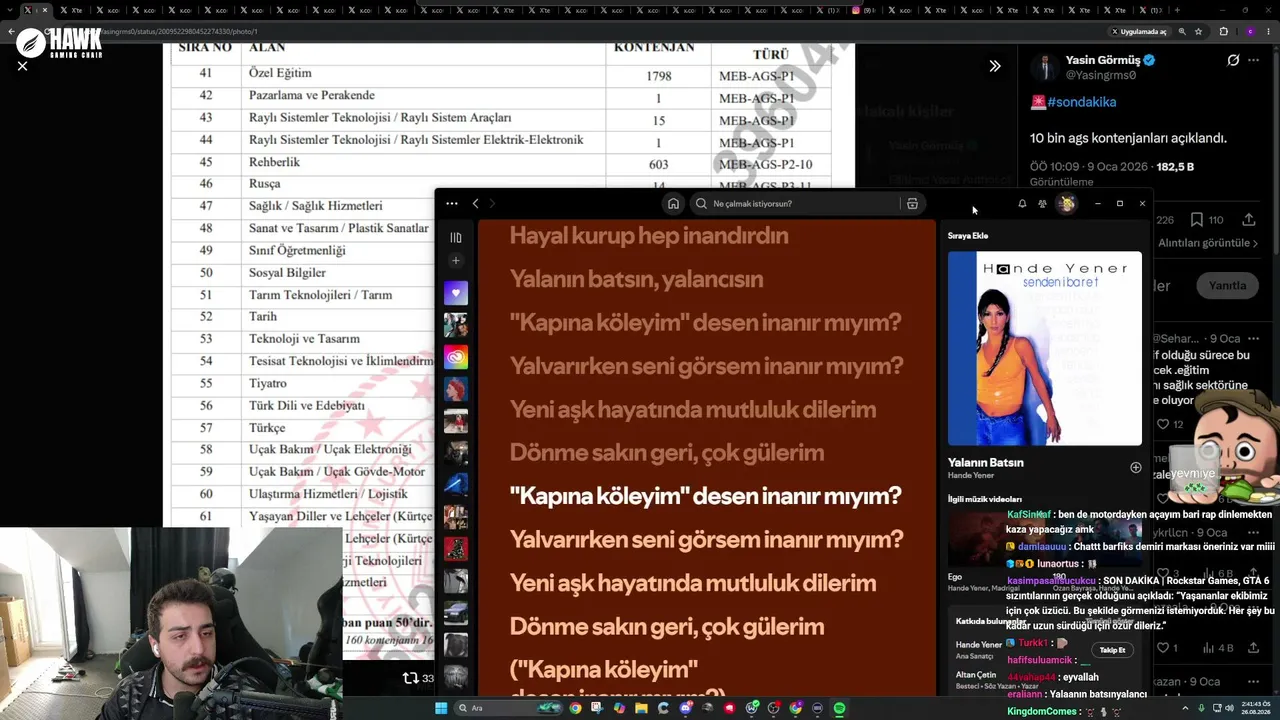
Task: Select lyric line "Hayal kurup hep inandırdın"
Action: [x=649, y=236]
